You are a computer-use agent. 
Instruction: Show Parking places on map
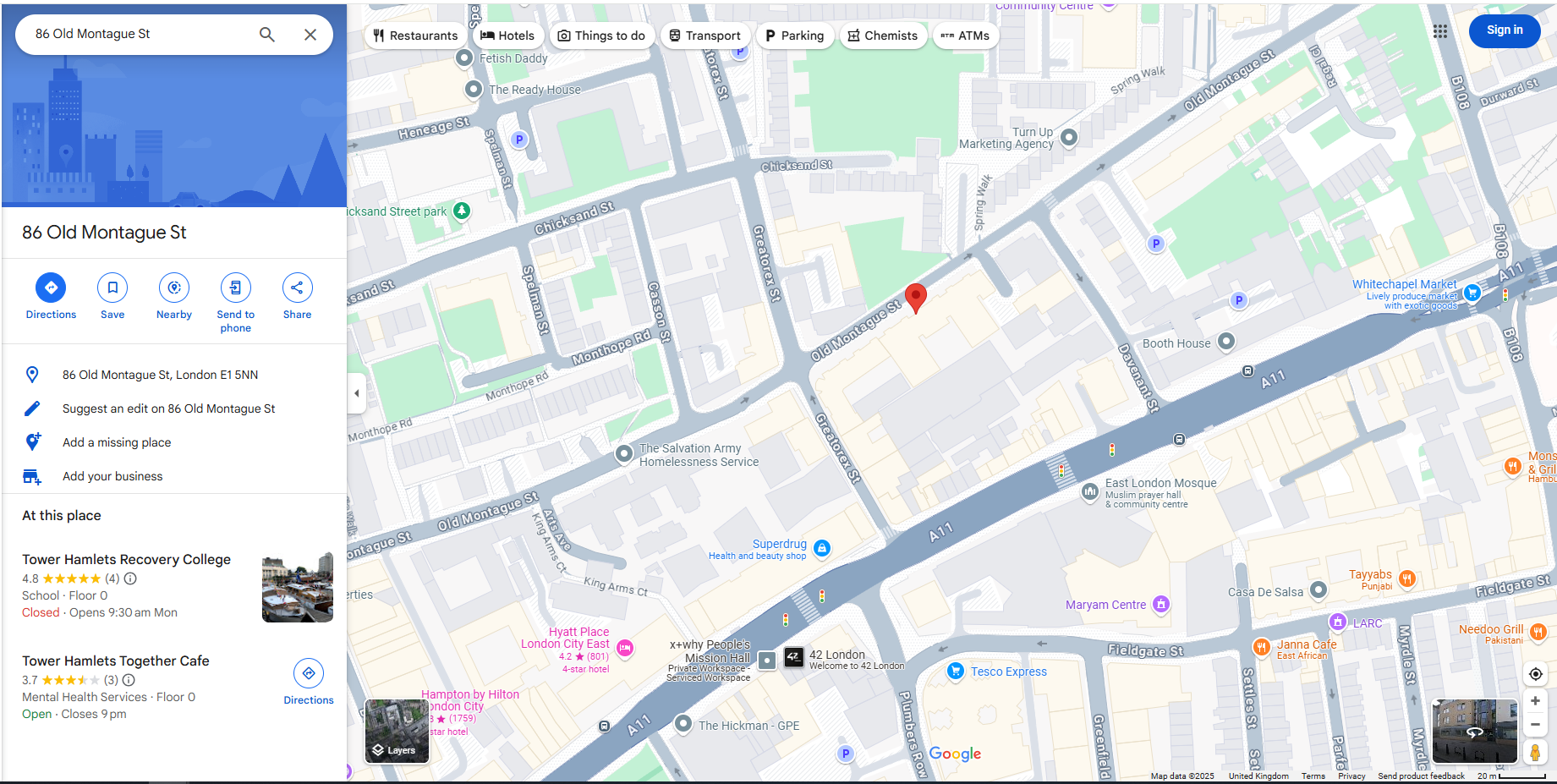pyautogui.click(x=794, y=36)
